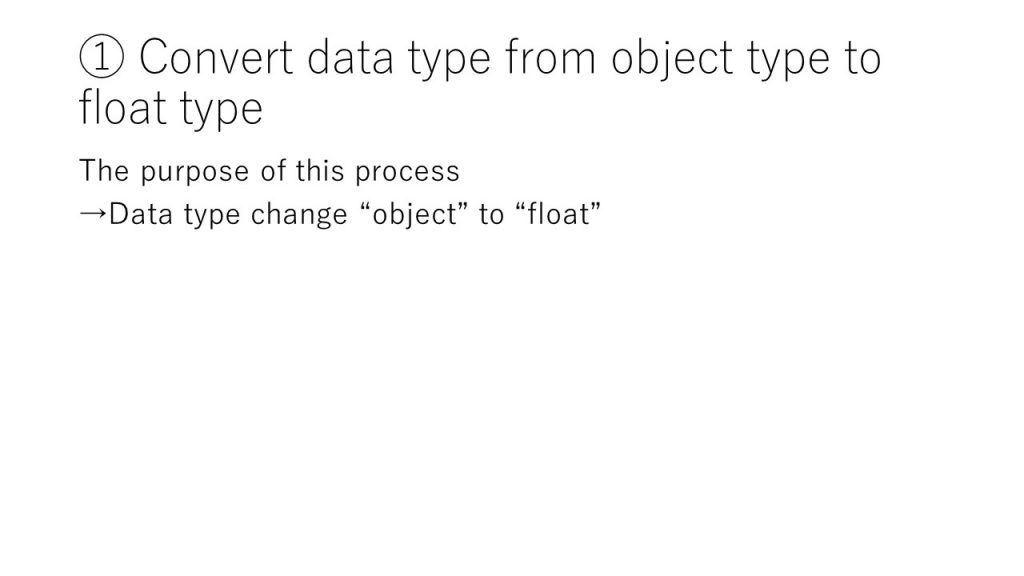1024x576 pixels.
Task: Click the last word "type" on the second title line
Action: (220, 108)
